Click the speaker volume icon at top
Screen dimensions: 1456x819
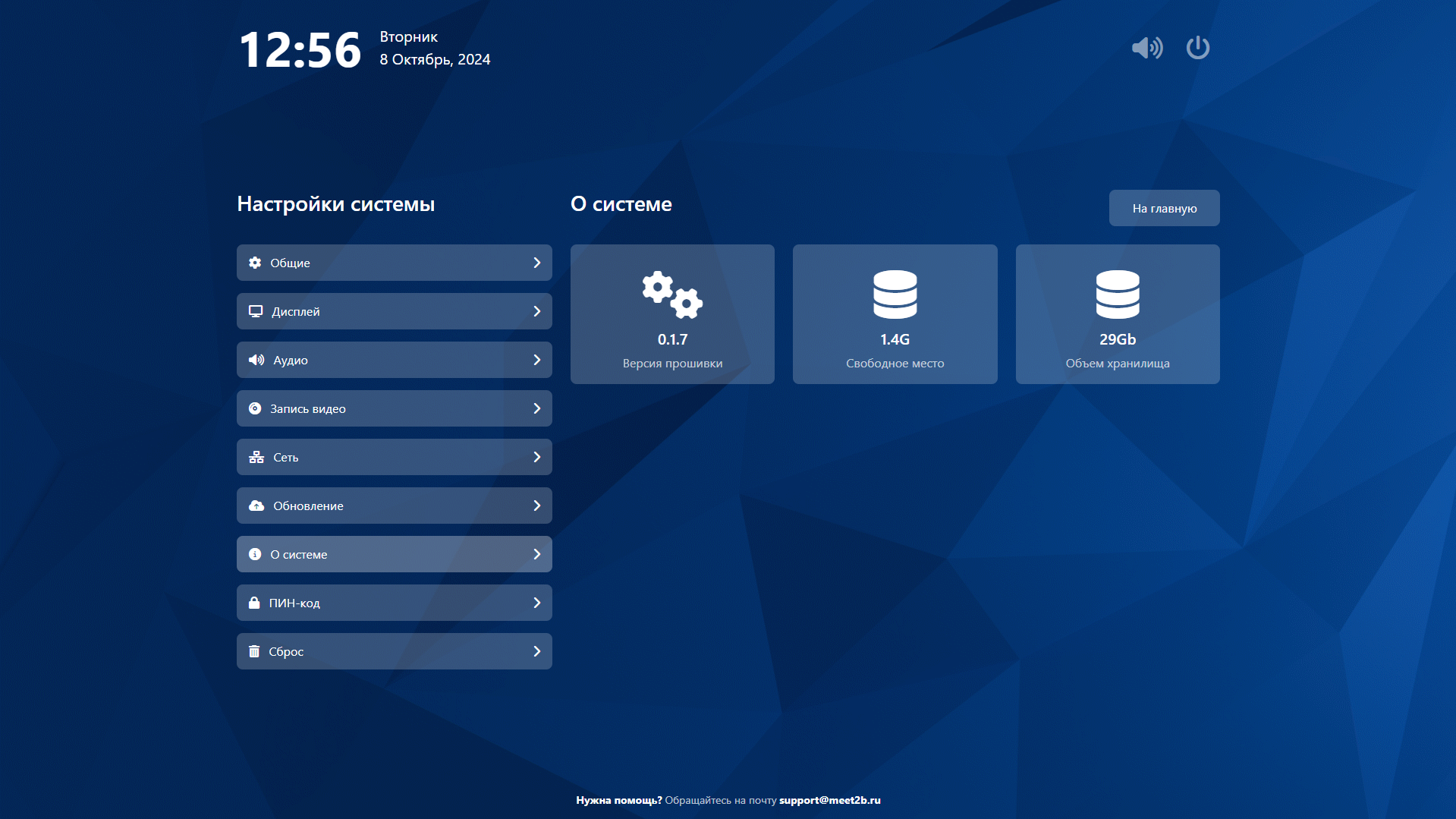point(1146,48)
